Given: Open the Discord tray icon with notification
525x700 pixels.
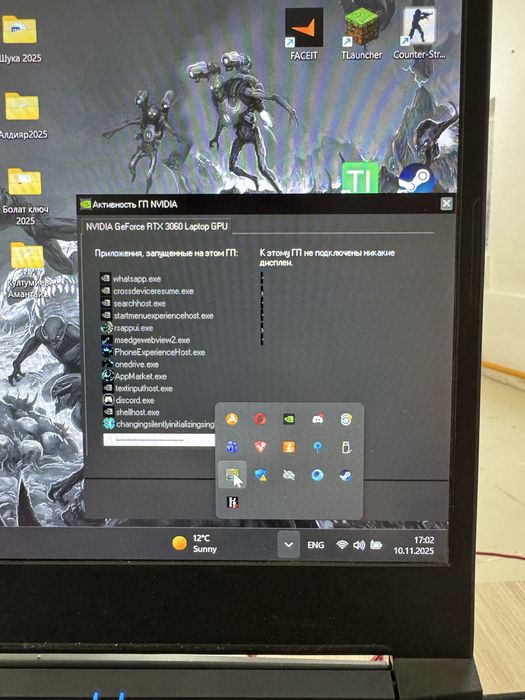Looking at the screenshot, I should [317, 419].
